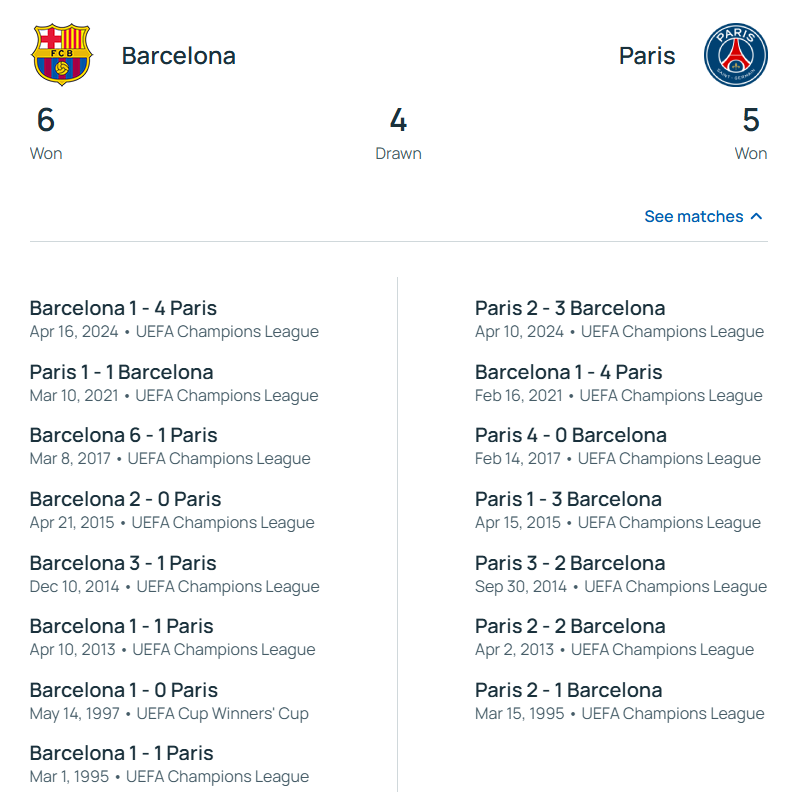View the Paris 4 - 0 Barcelona match
This screenshot has height=792, width=791.
click(x=570, y=436)
